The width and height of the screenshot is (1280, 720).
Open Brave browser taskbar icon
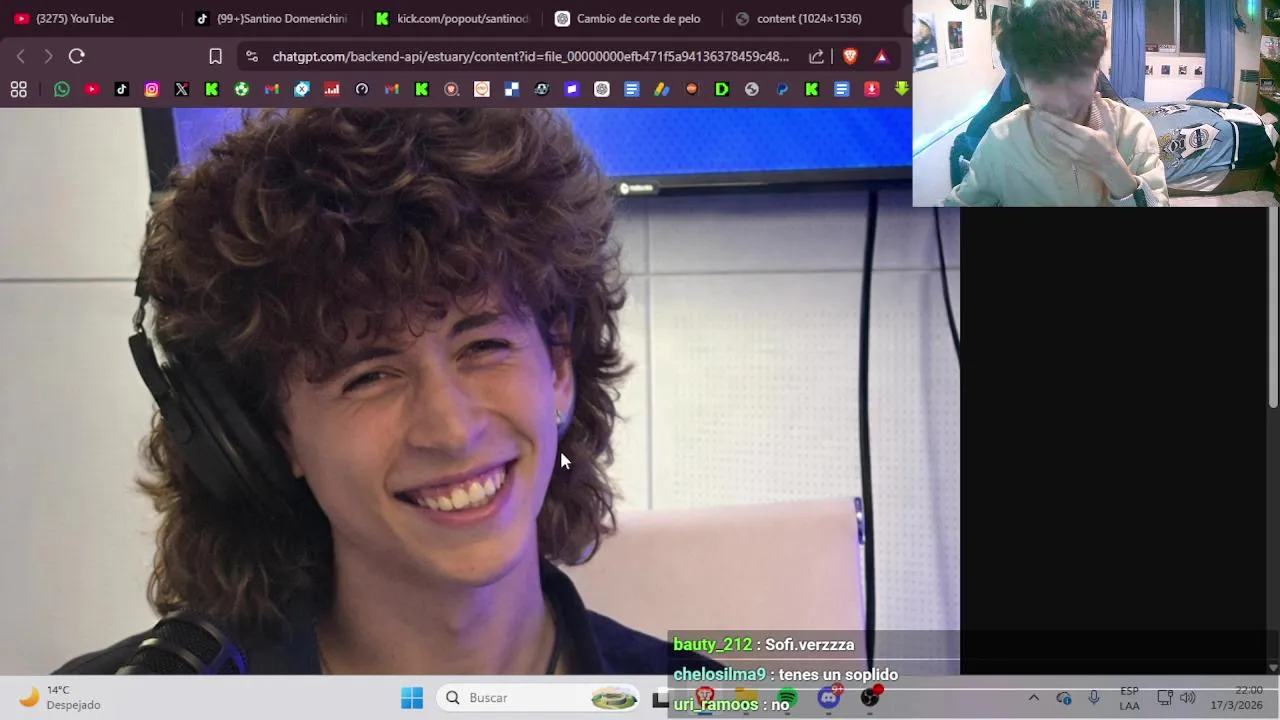[705, 697]
